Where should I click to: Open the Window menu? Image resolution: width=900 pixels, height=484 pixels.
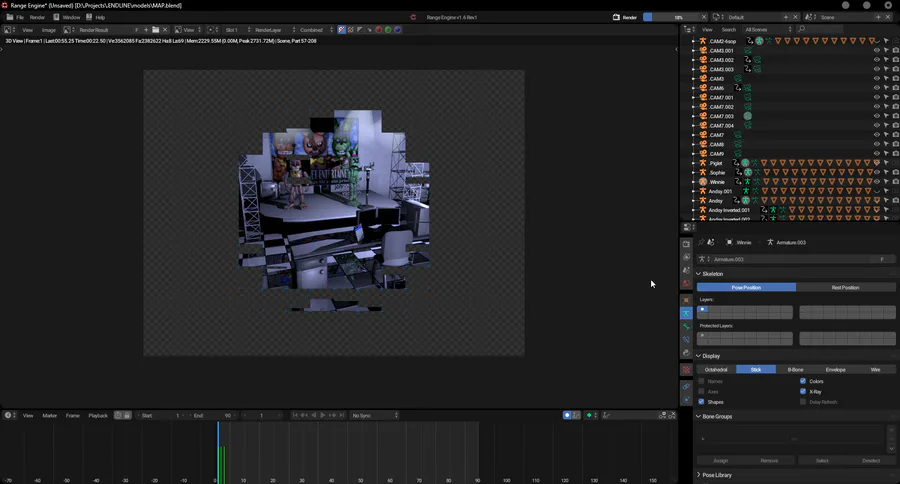tap(69, 17)
